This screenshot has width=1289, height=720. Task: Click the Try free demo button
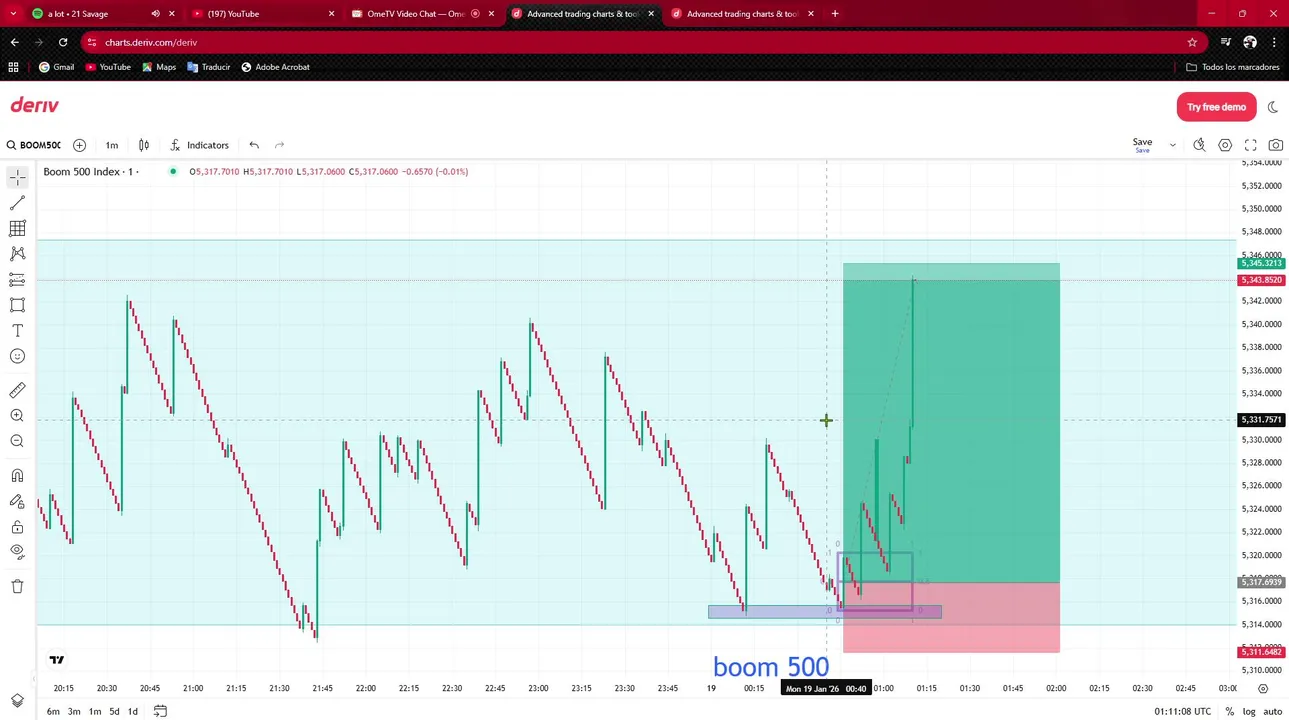[1216, 107]
